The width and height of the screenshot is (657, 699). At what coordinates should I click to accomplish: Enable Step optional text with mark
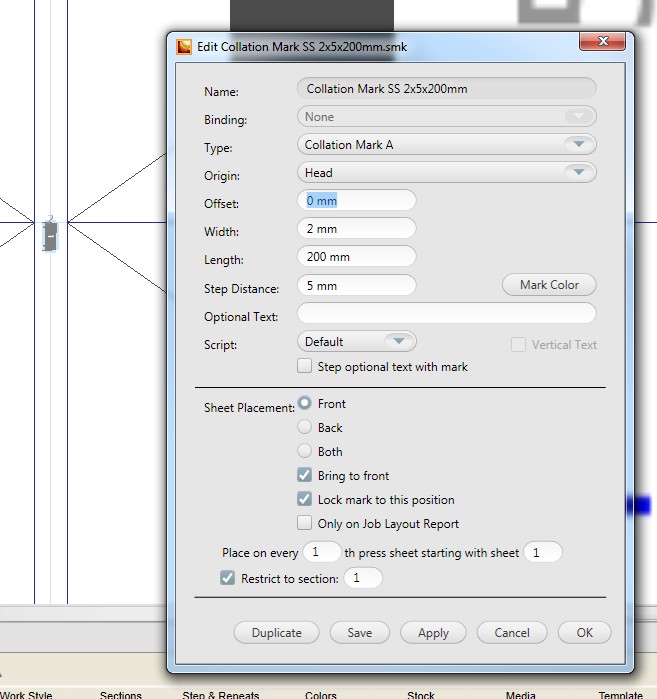[x=304, y=366]
